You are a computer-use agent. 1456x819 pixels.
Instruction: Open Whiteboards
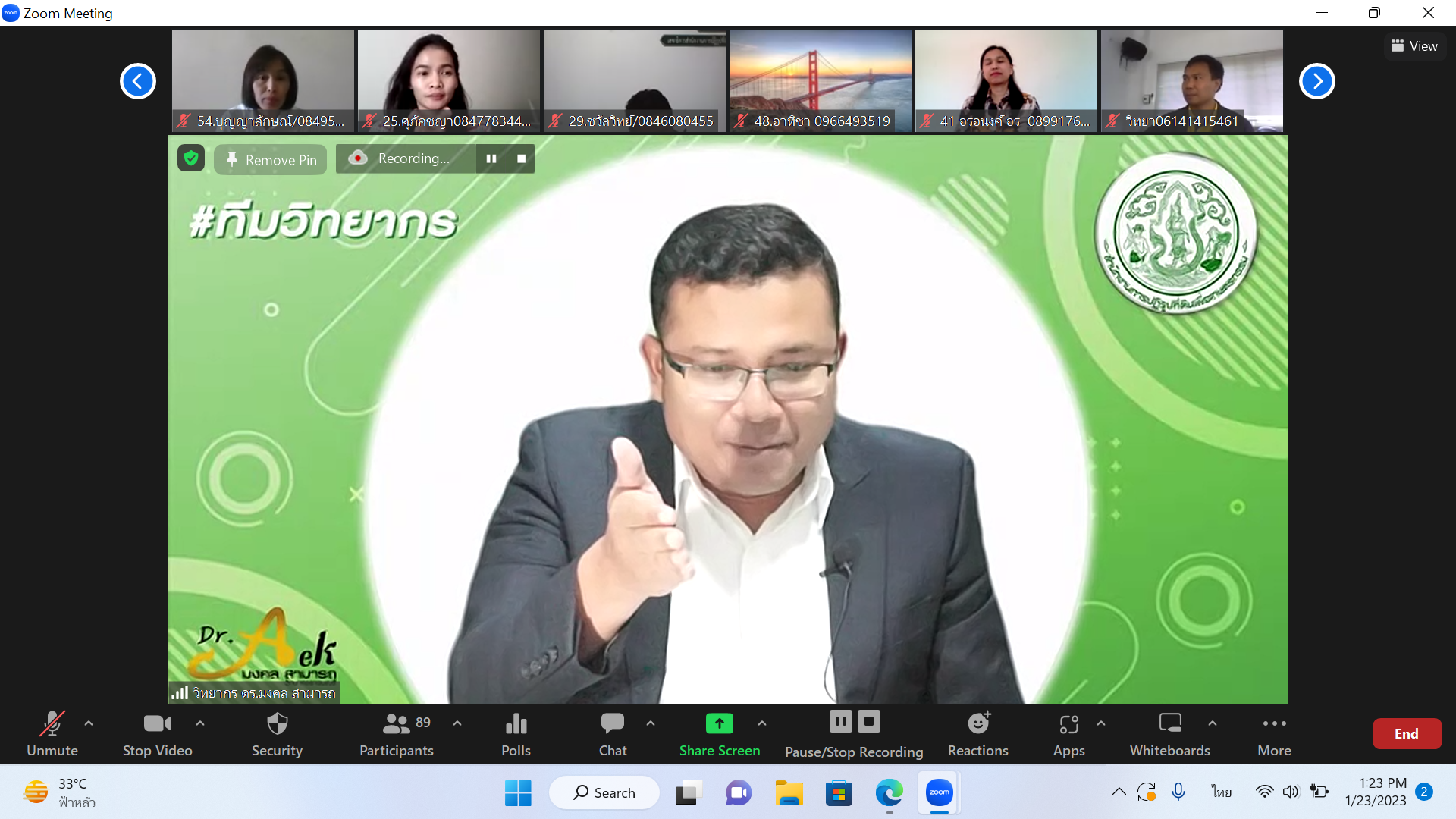[1169, 733]
